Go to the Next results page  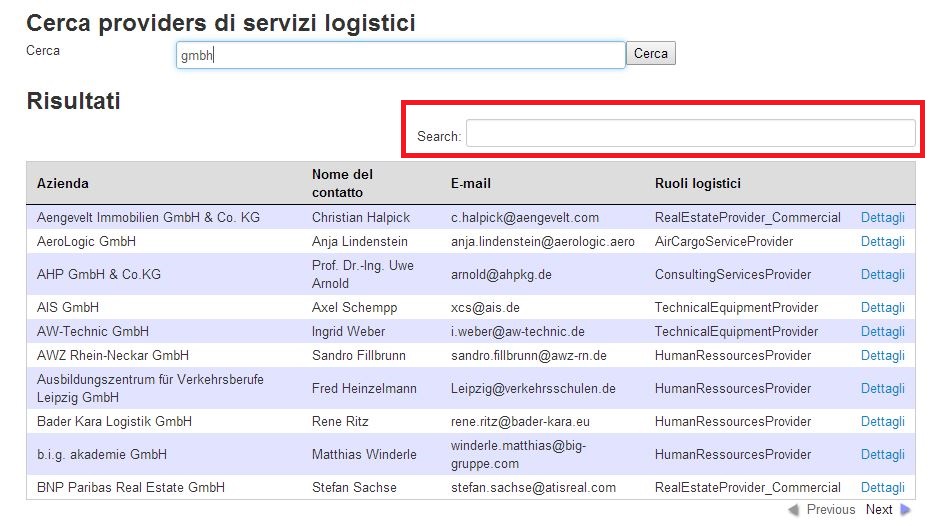(879, 509)
